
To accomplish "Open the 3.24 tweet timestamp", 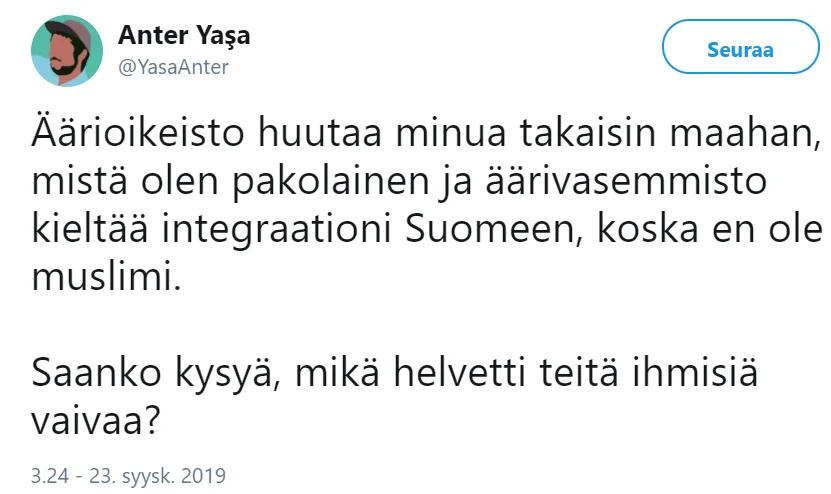I will pyautogui.click(x=51, y=472).
